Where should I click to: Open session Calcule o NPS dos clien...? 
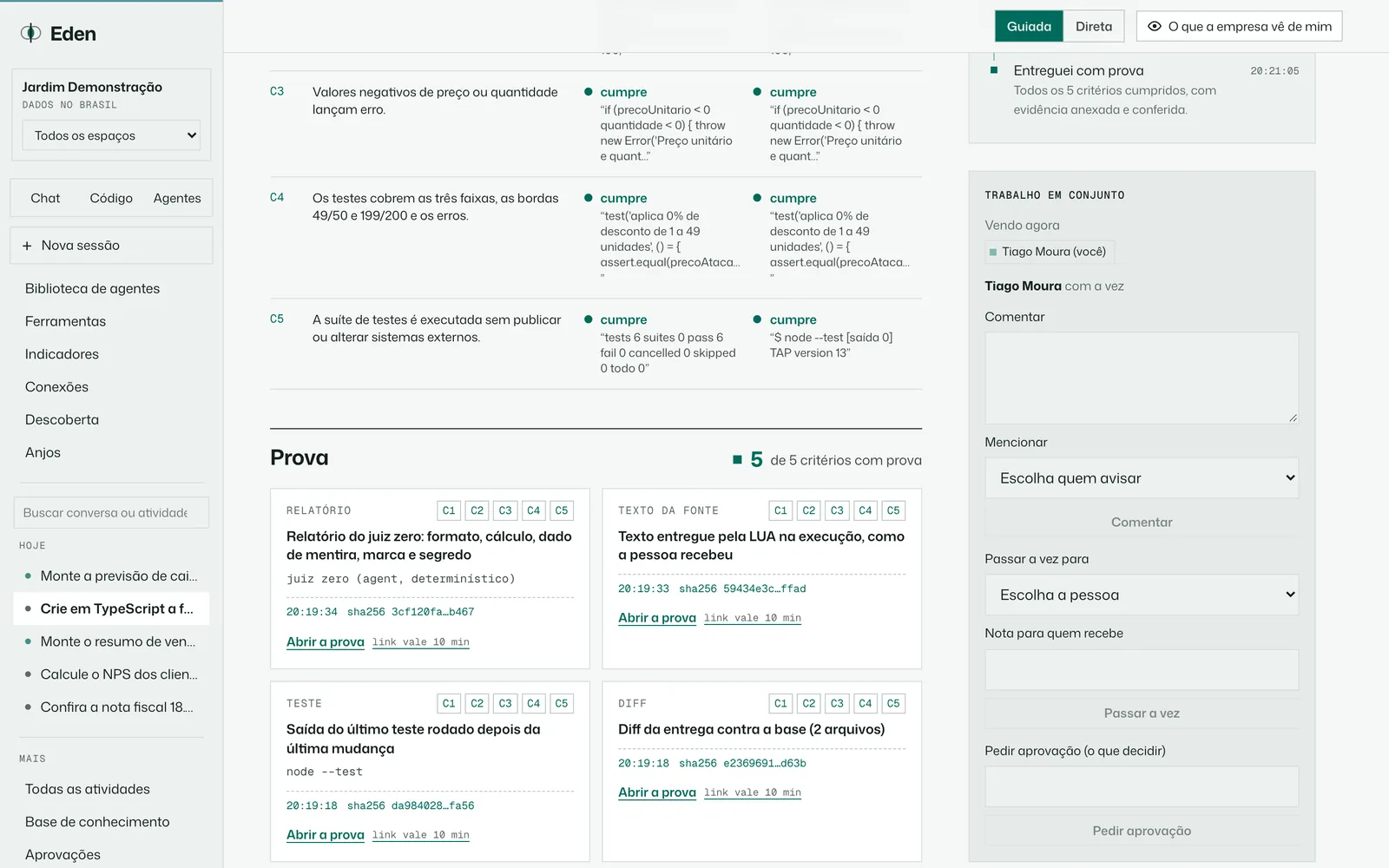[x=111, y=674]
